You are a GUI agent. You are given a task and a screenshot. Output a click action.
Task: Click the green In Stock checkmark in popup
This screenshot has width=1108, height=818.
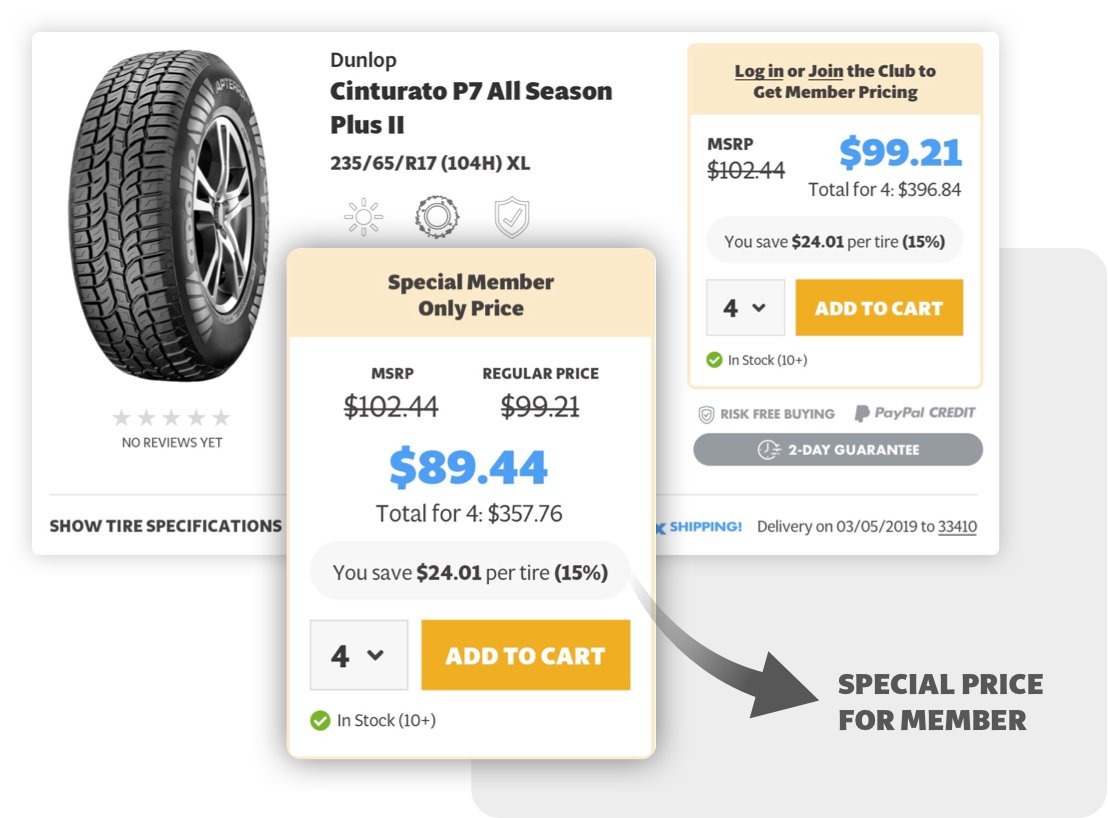(320, 720)
